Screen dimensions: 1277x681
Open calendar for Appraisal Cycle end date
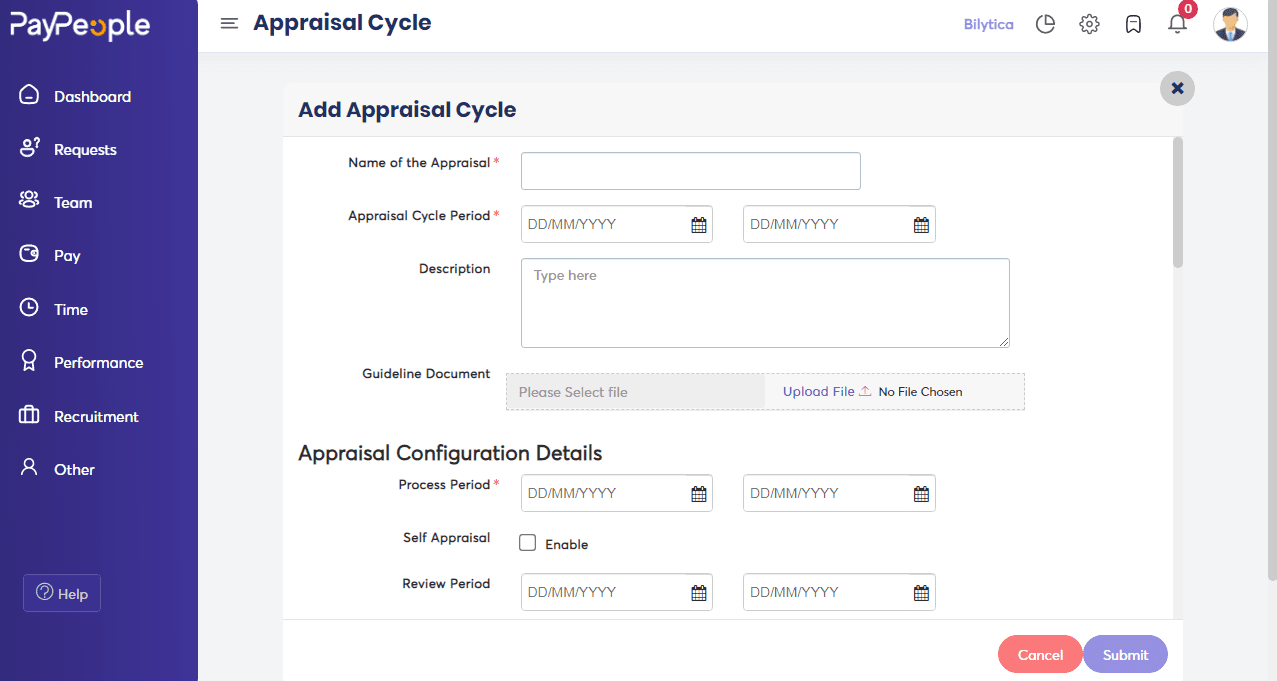coord(921,225)
